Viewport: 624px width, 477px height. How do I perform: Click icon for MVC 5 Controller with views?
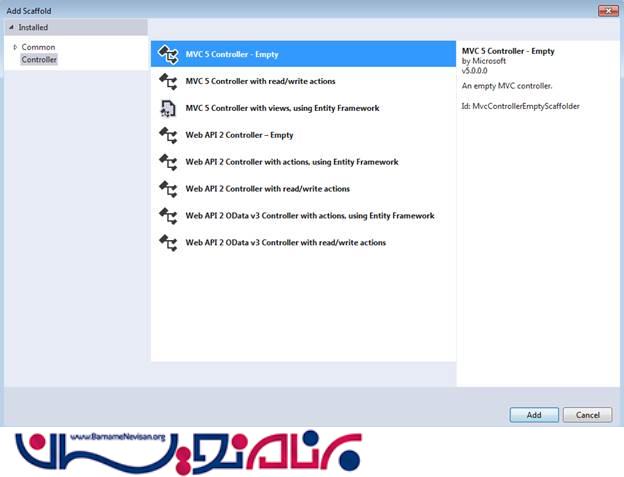click(x=168, y=108)
